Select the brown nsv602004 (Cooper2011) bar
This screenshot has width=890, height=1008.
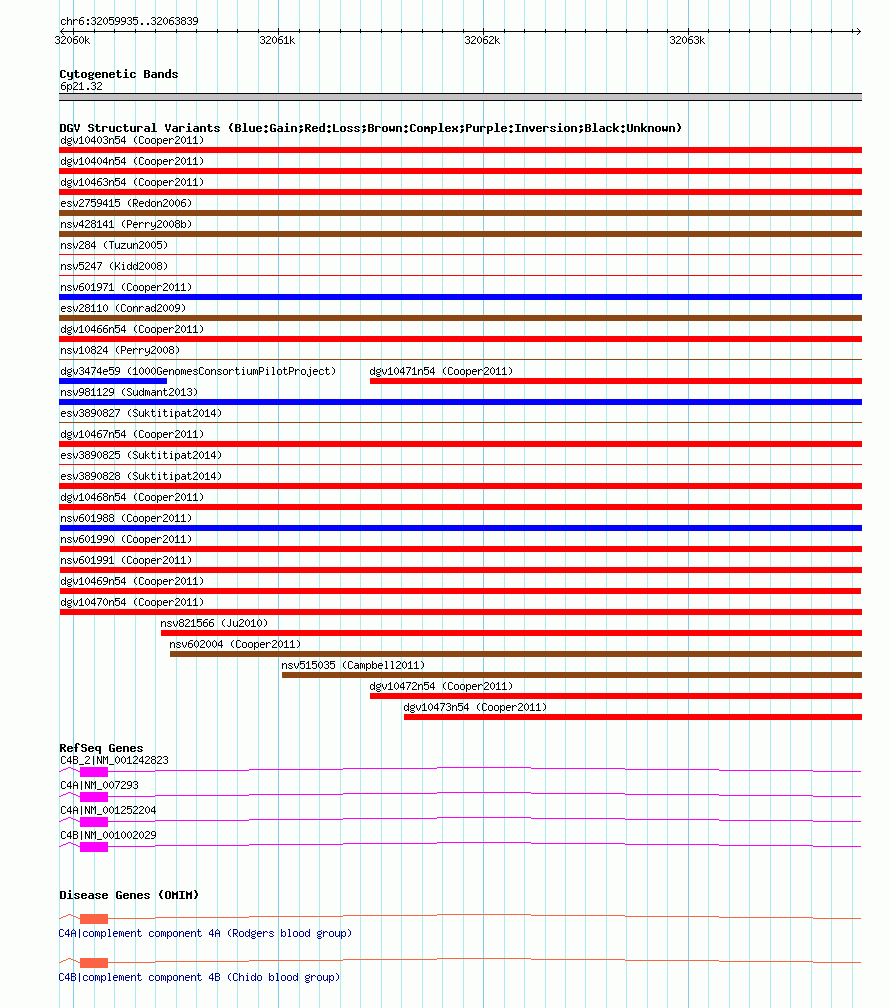(516, 654)
